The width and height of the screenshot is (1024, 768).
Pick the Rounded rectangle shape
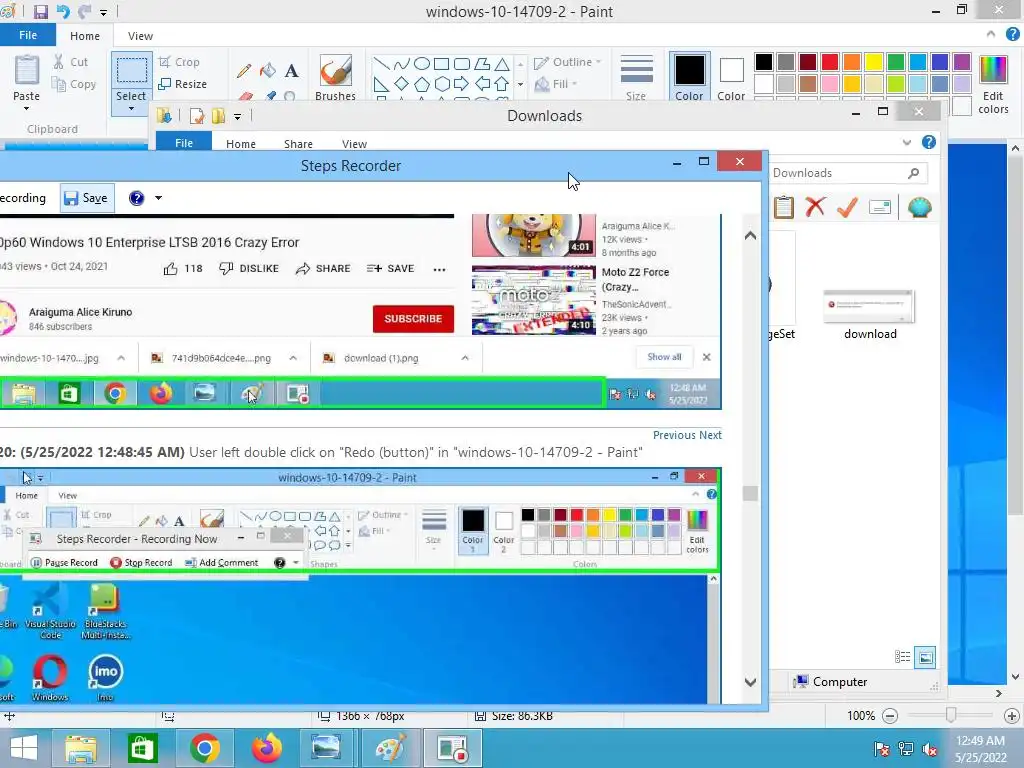click(462, 63)
